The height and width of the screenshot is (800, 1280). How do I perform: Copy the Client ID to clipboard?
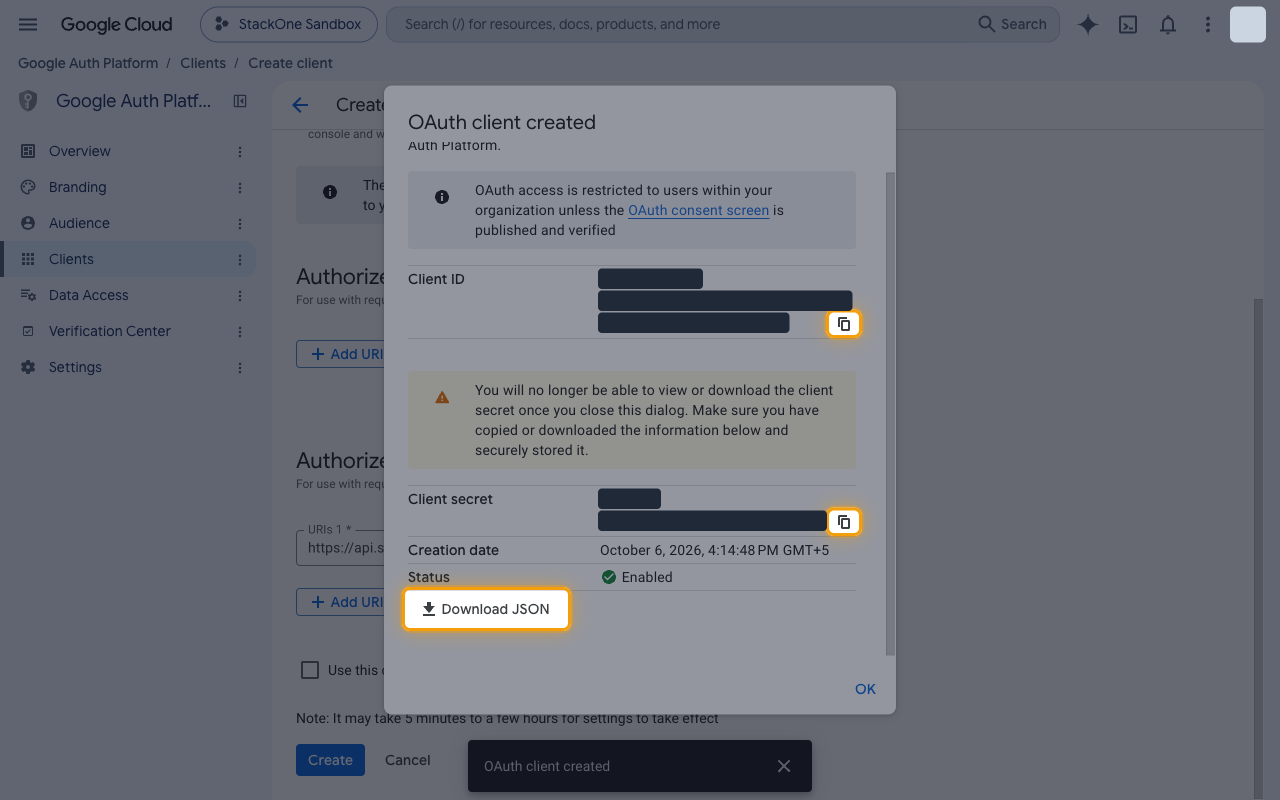(x=844, y=324)
